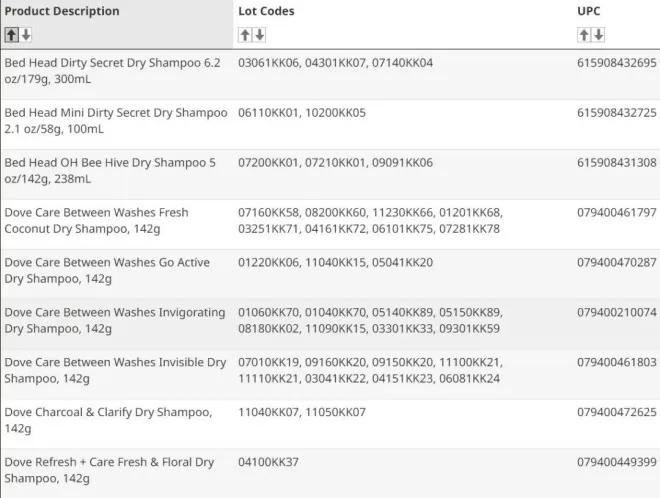Click lot code 04100KK37

(268, 462)
